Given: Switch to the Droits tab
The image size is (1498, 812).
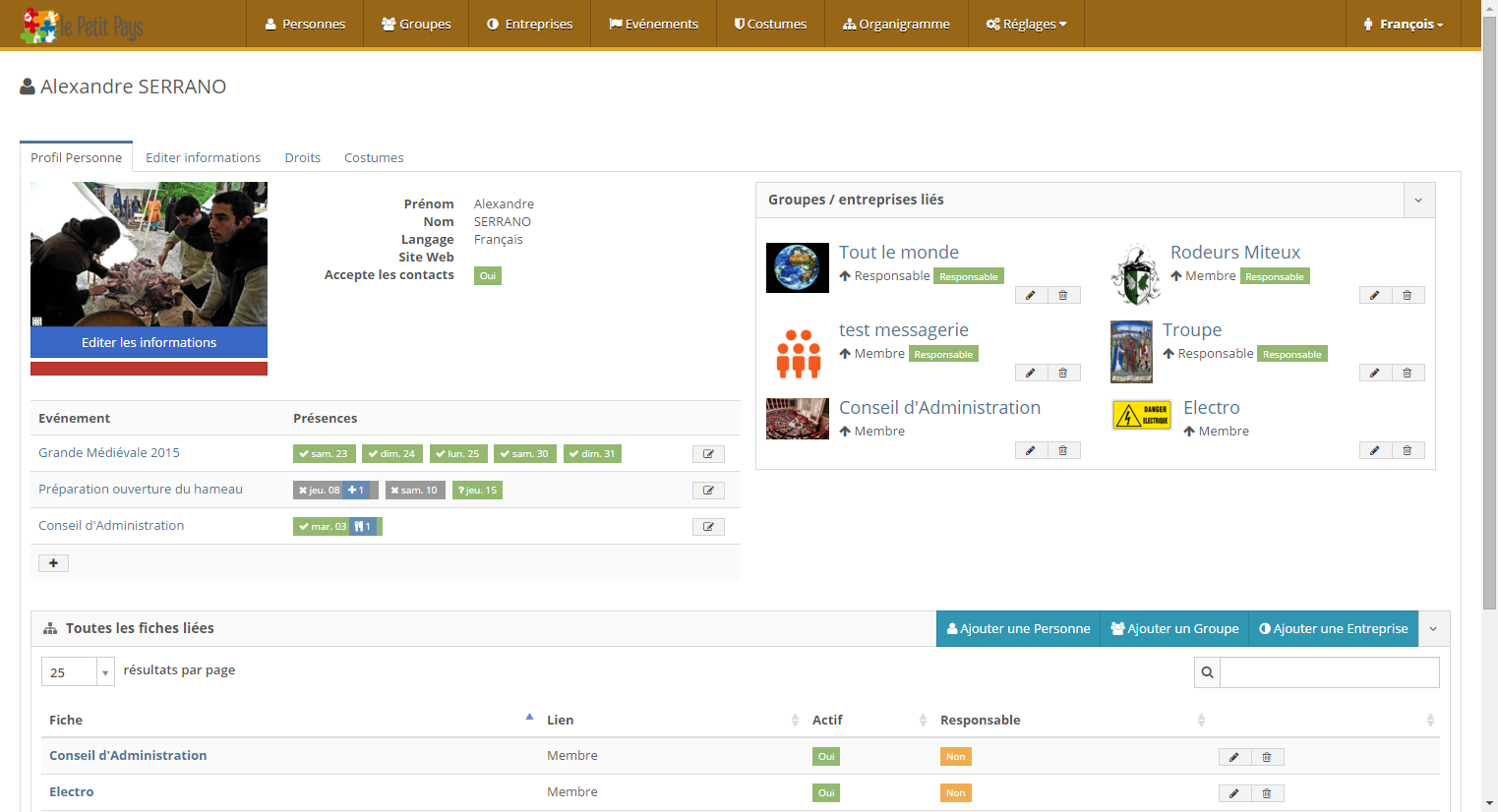Looking at the screenshot, I should point(303,157).
